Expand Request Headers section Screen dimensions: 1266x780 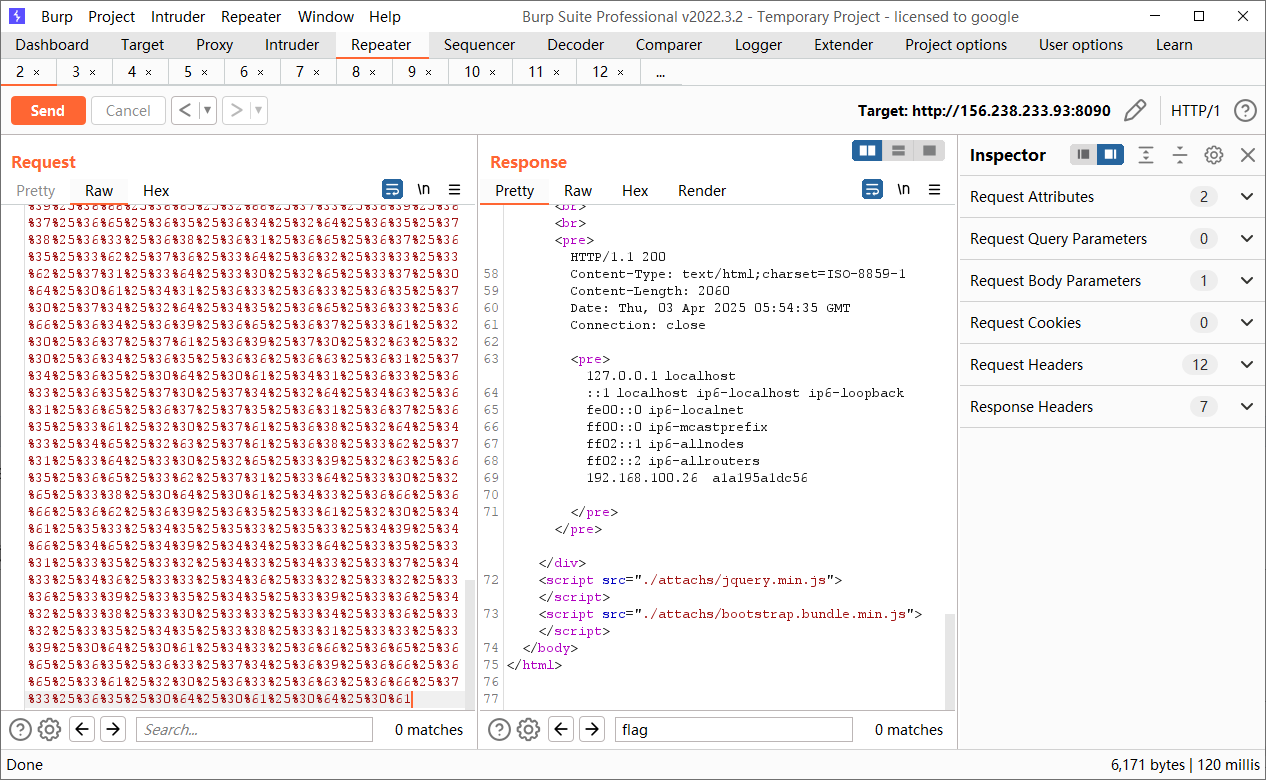[x=1246, y=365]
